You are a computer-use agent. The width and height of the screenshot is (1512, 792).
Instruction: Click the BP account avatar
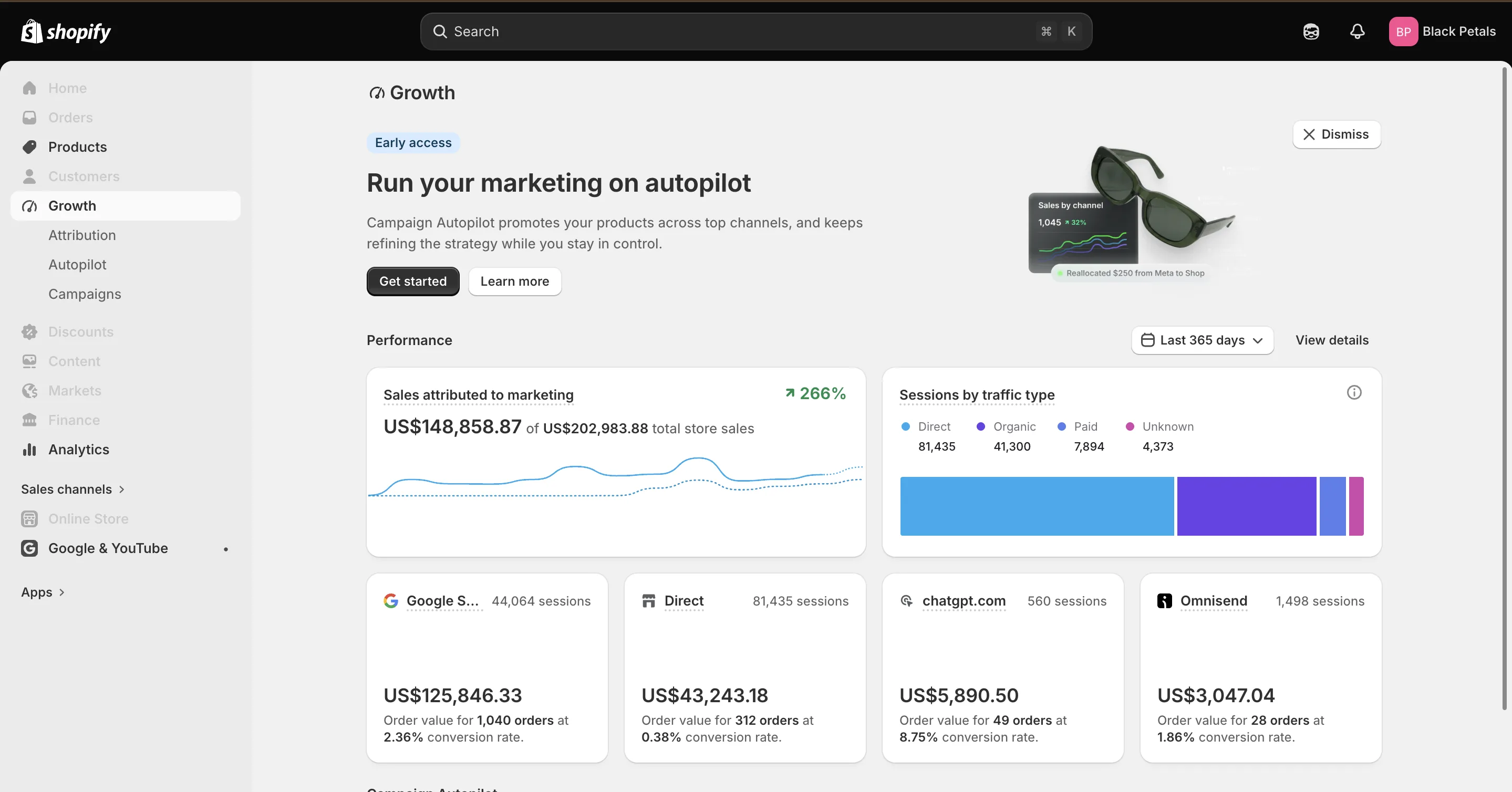(x=1403, y=31)
